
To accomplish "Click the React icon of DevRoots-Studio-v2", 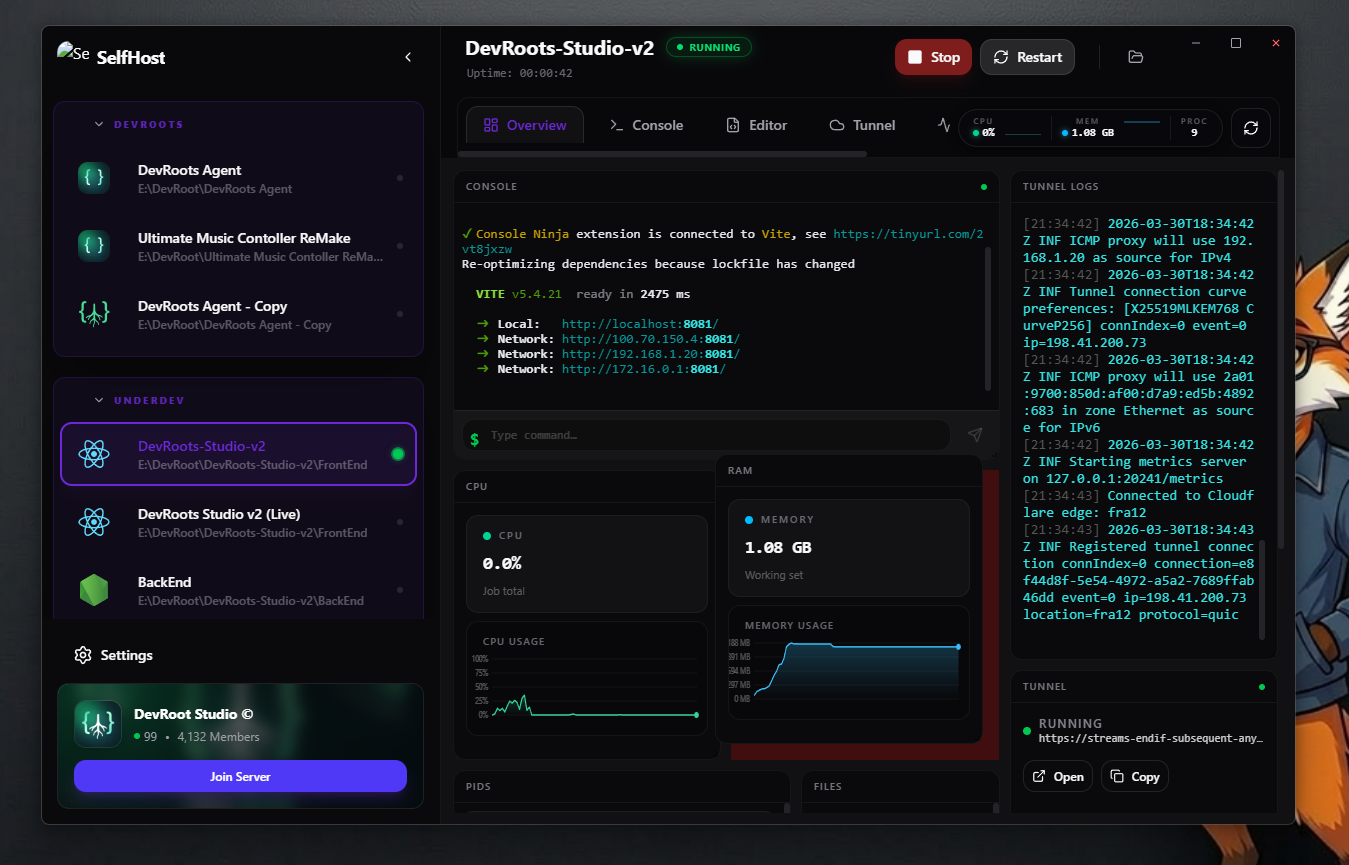I will tap(94, 454).
